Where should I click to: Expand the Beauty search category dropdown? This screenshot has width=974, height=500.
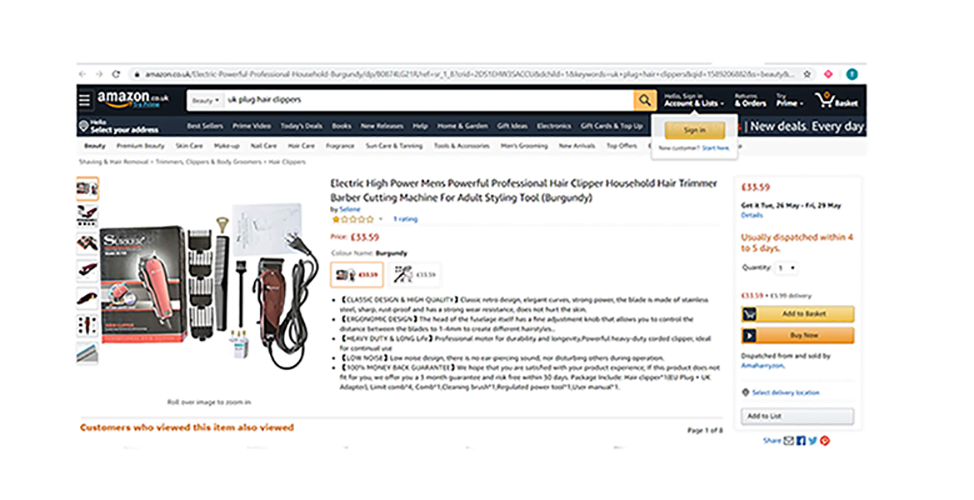[x=206, y=100]
